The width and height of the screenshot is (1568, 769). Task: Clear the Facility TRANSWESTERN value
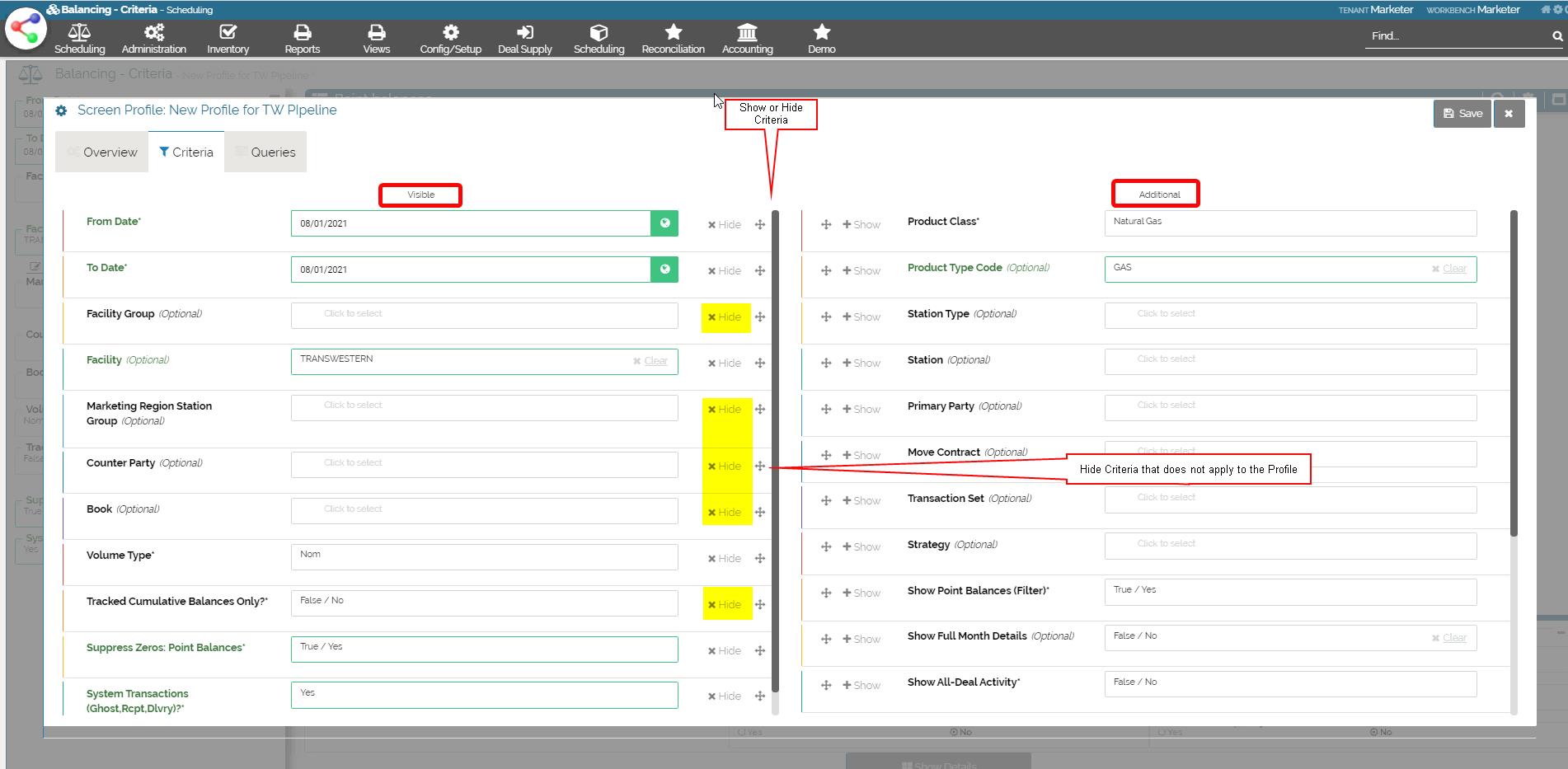(x=650, y=361)
